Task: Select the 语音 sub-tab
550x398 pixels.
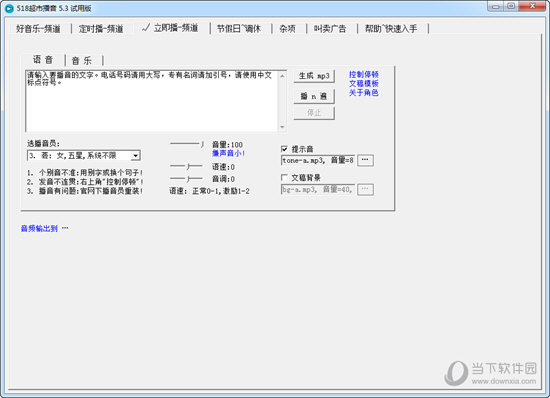Action: pyautogui.click(x=43, y=60)
